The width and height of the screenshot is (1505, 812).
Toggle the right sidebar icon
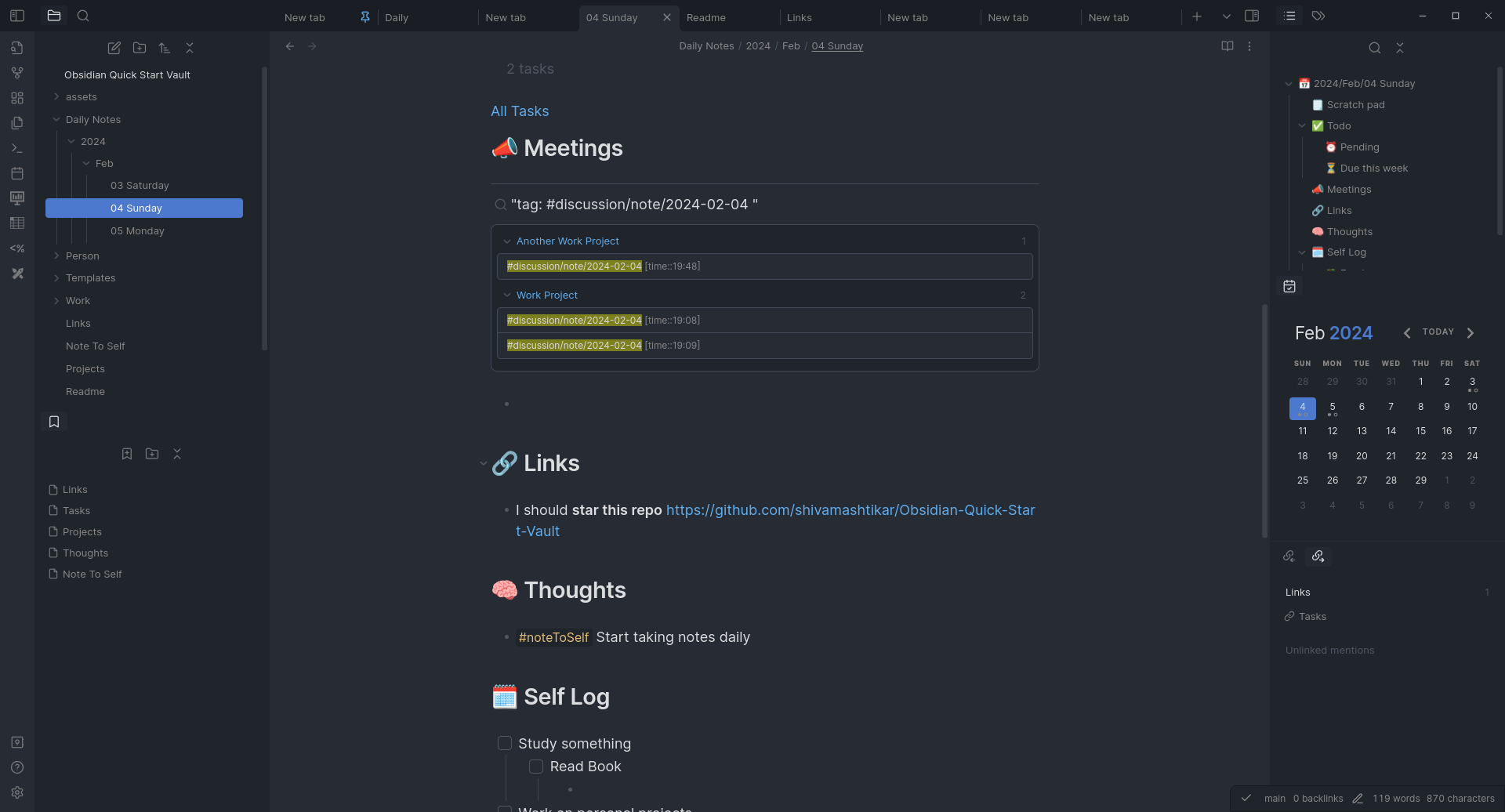(1252, 16)
